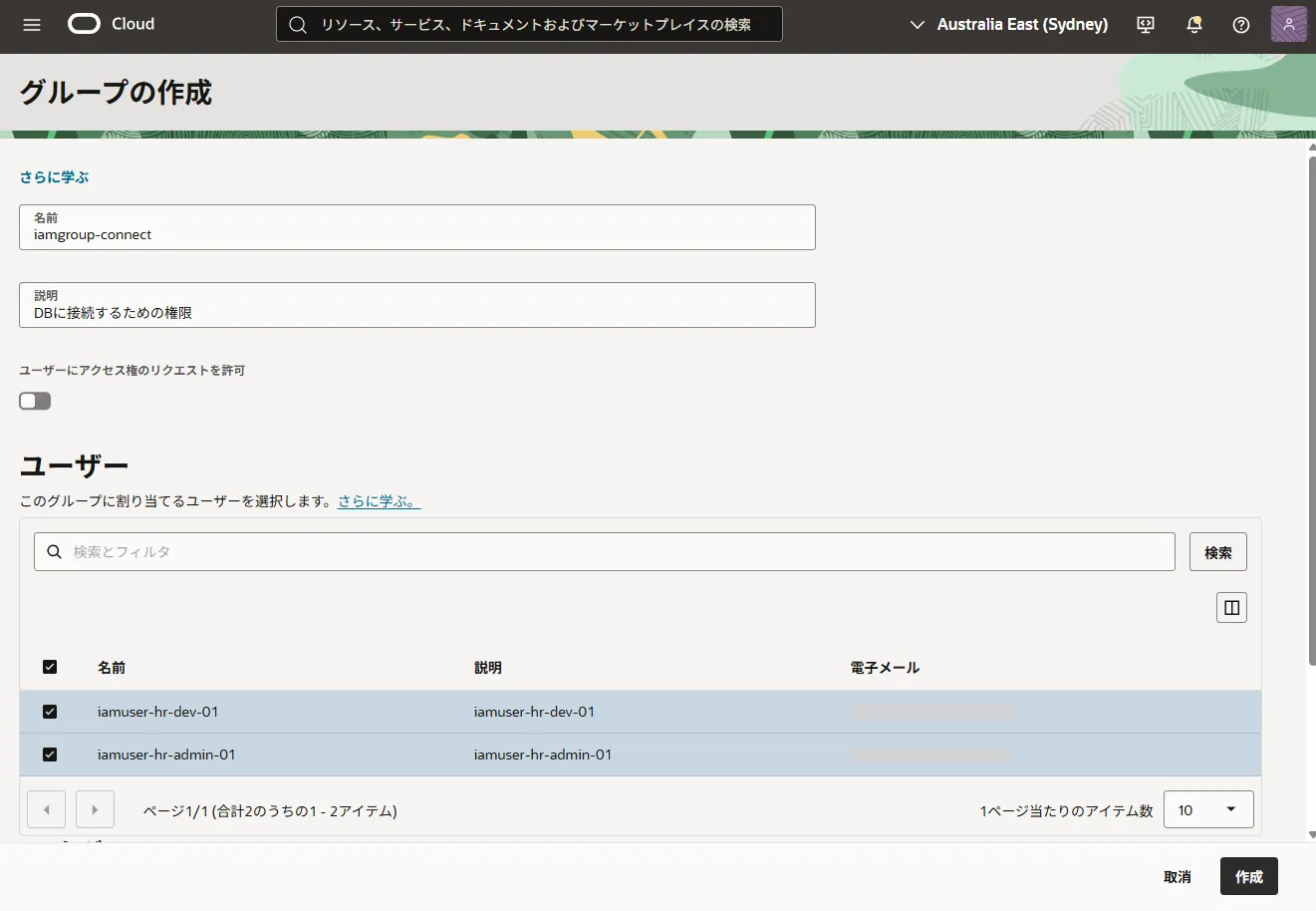Uncheck the select-all users checkbox
The height and width of the screenshot is (911, 1316).
click(50, 667)
